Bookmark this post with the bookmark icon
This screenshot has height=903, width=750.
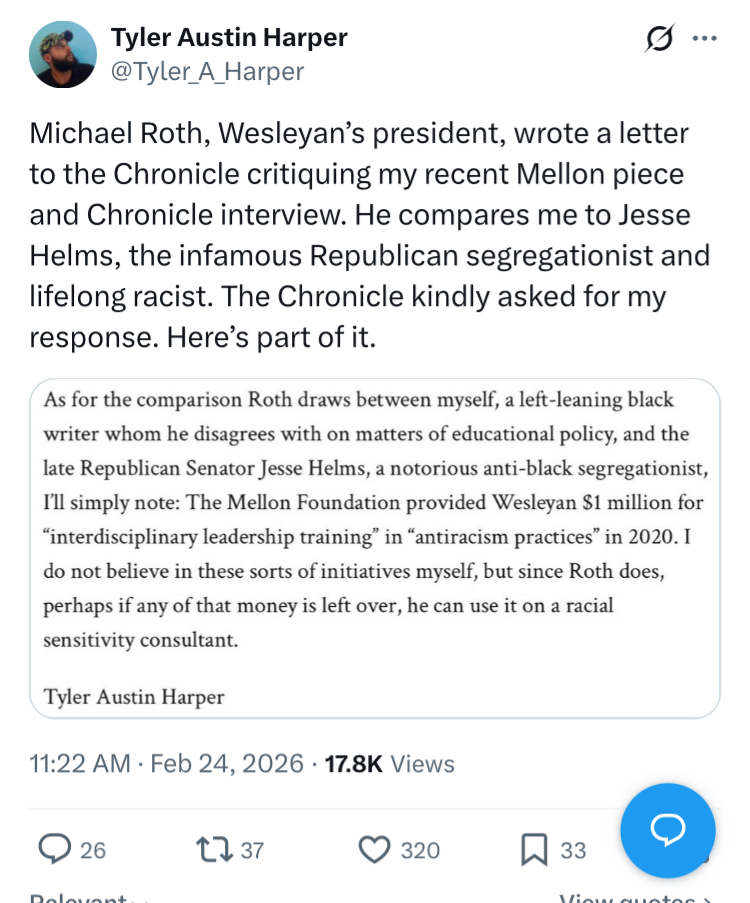click(533, 849)
